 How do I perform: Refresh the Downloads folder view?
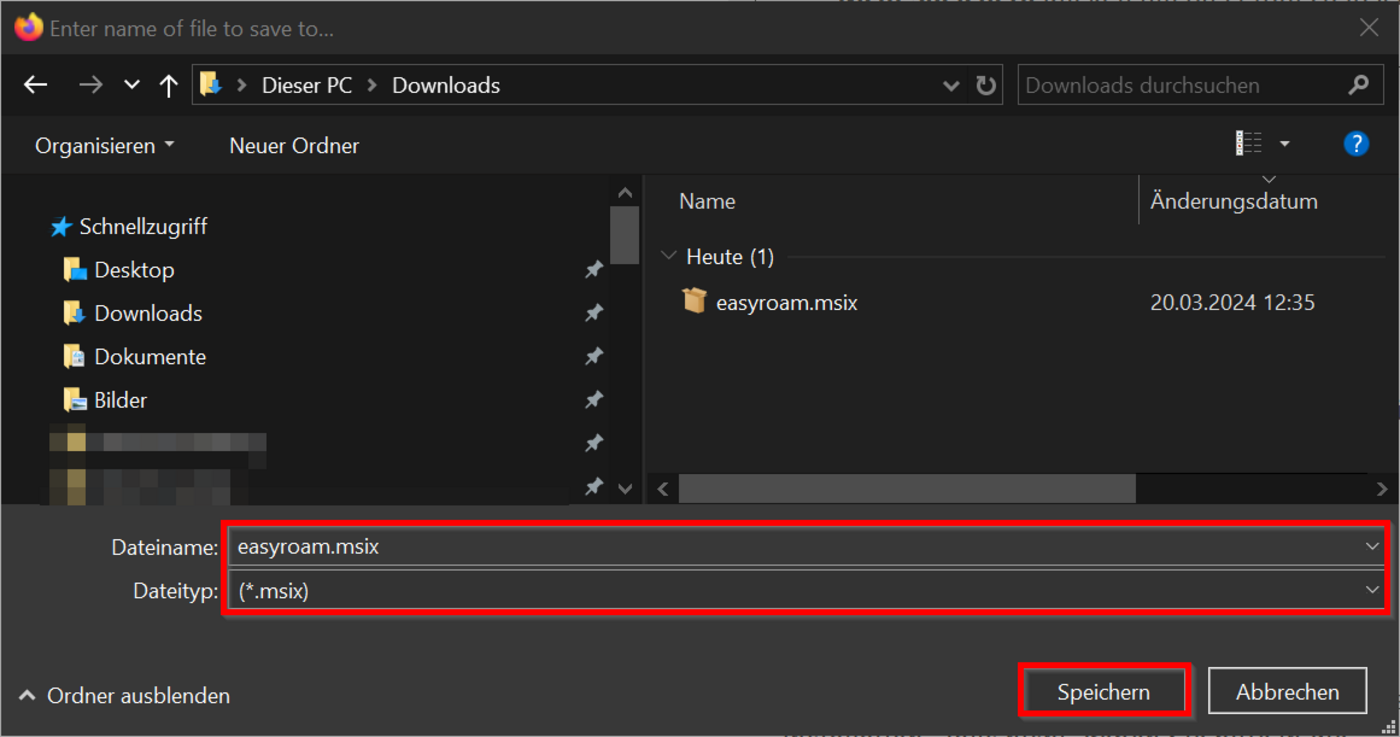coord(986,85)
